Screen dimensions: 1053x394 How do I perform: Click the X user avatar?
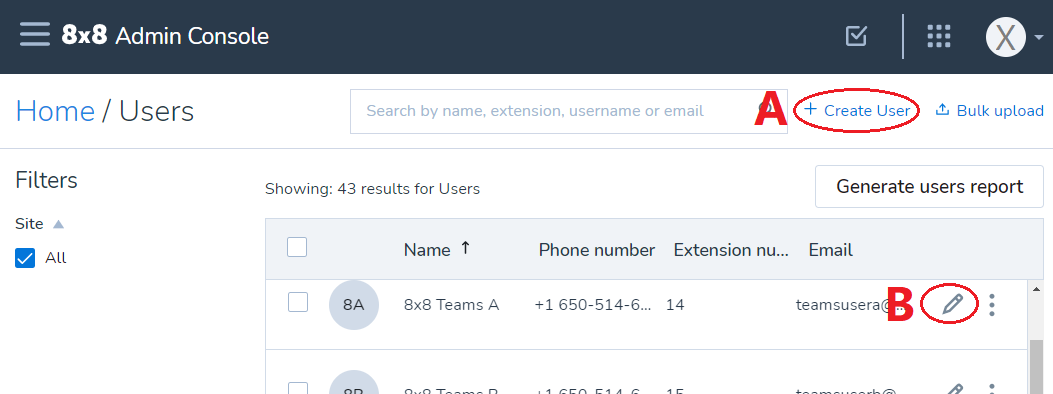click(x=1005, y=36)
